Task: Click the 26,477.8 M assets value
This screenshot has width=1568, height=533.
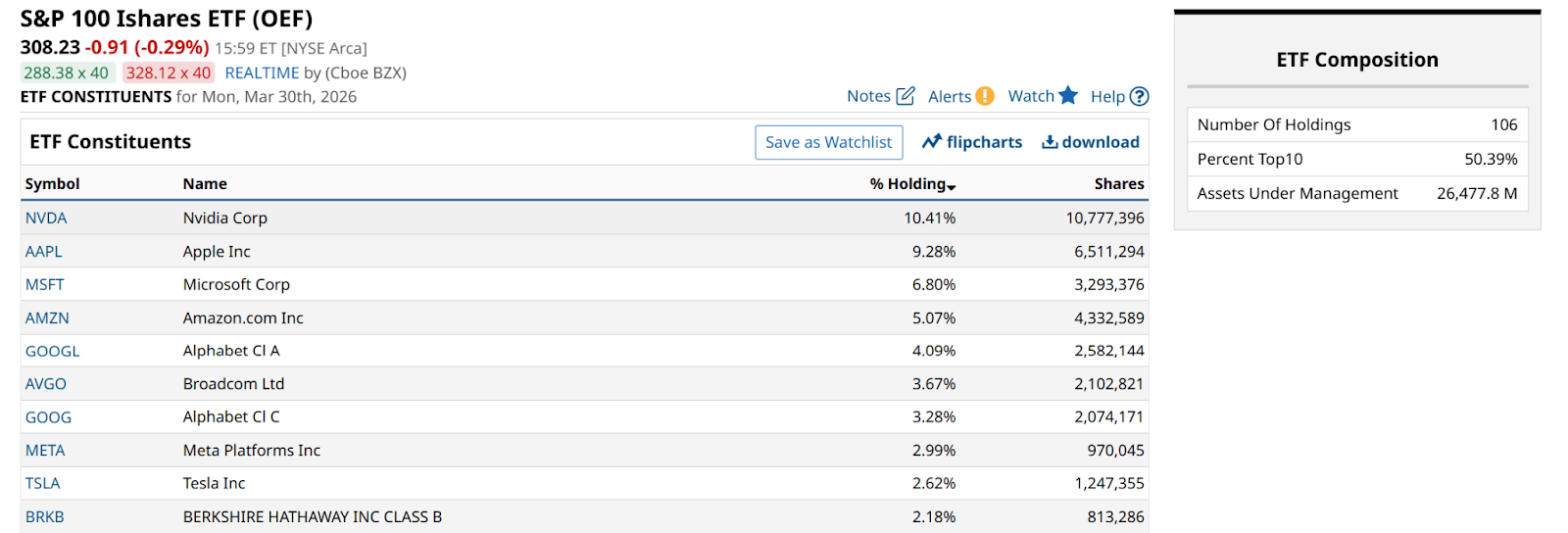Action: 1477,193
